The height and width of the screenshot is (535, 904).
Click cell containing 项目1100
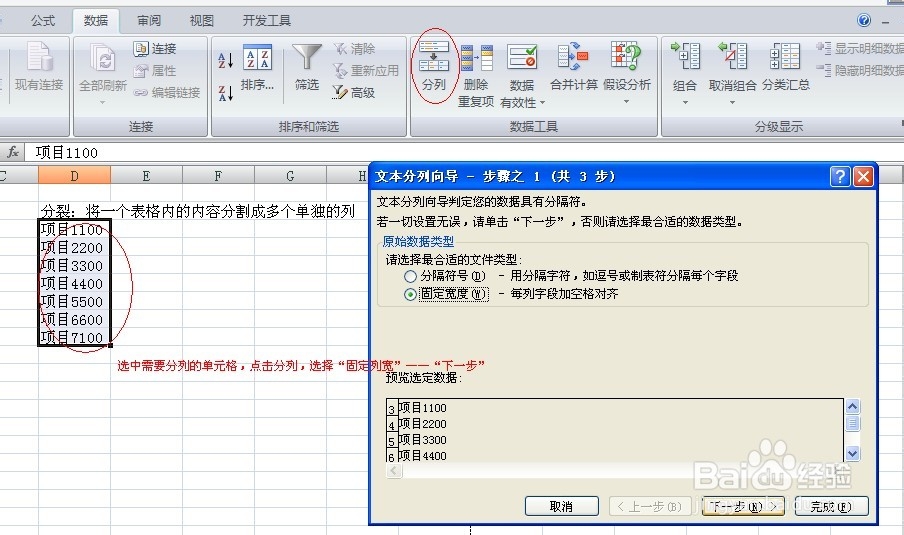[x=74, y=229]
